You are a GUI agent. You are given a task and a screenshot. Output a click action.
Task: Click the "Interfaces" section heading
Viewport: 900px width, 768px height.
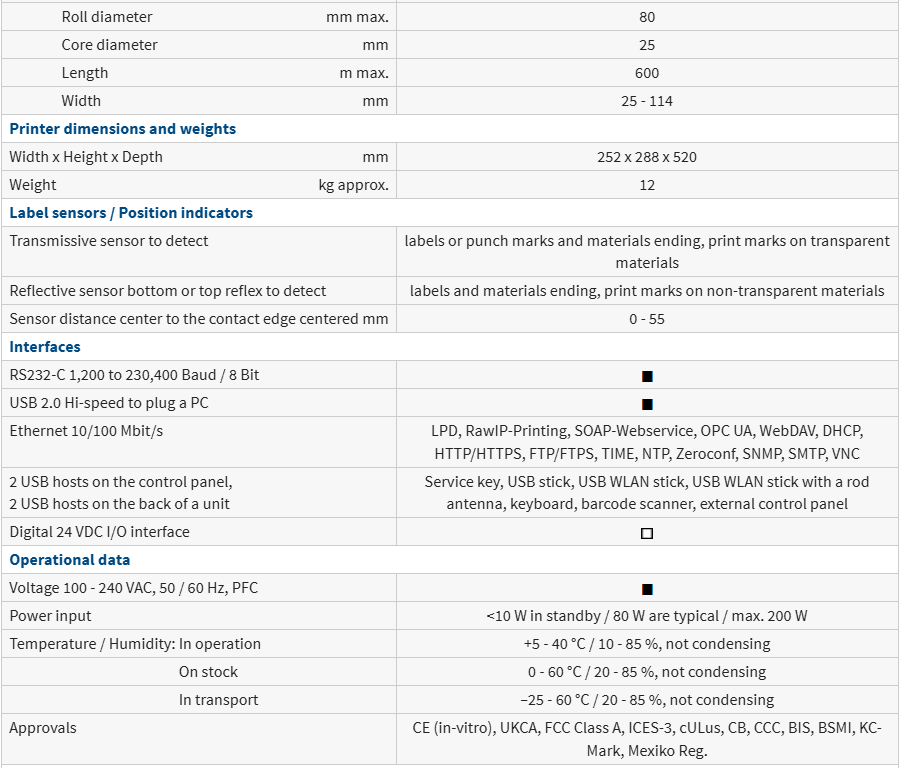pos(45,347)
